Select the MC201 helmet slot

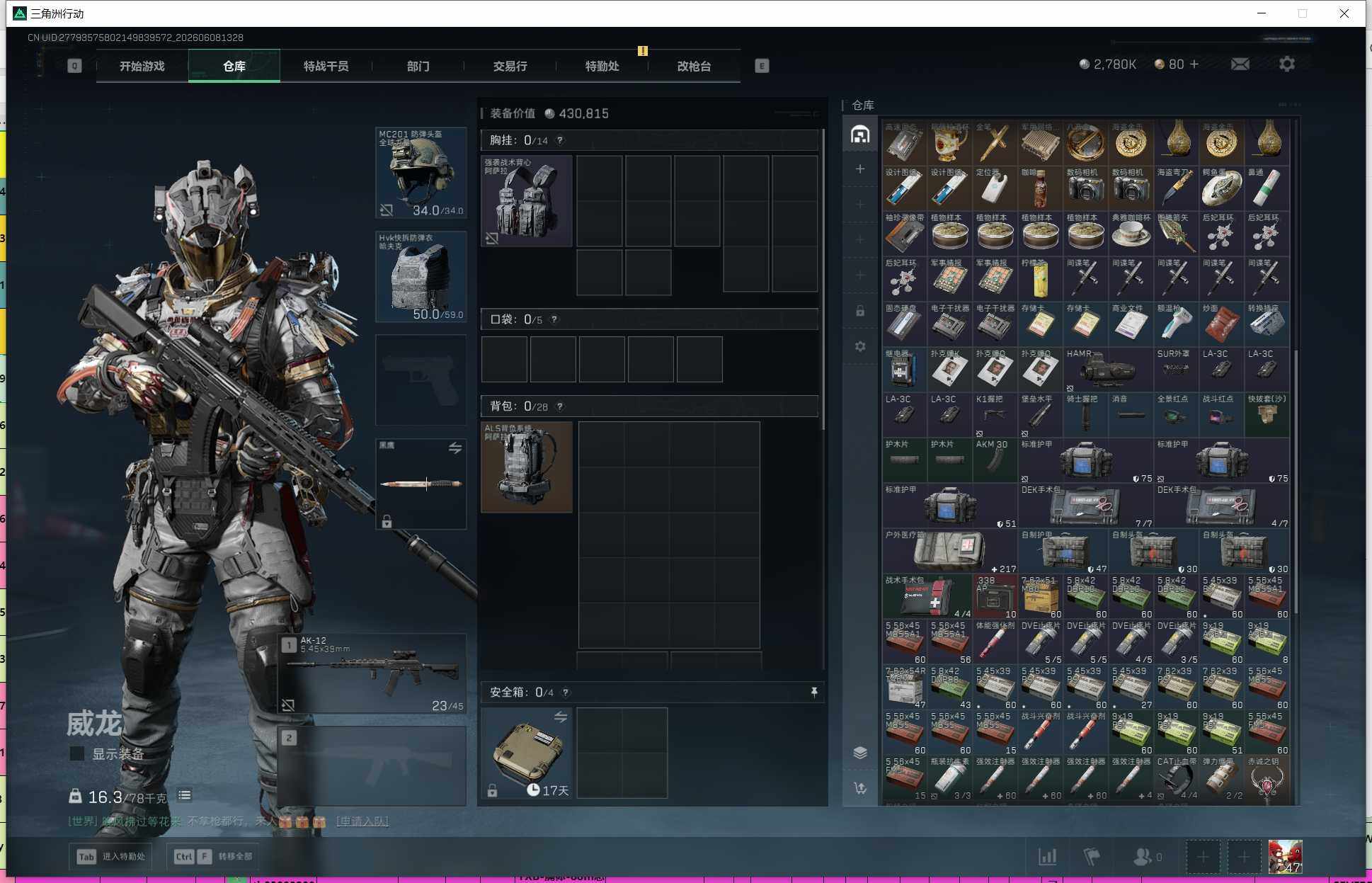coord(421,173)
